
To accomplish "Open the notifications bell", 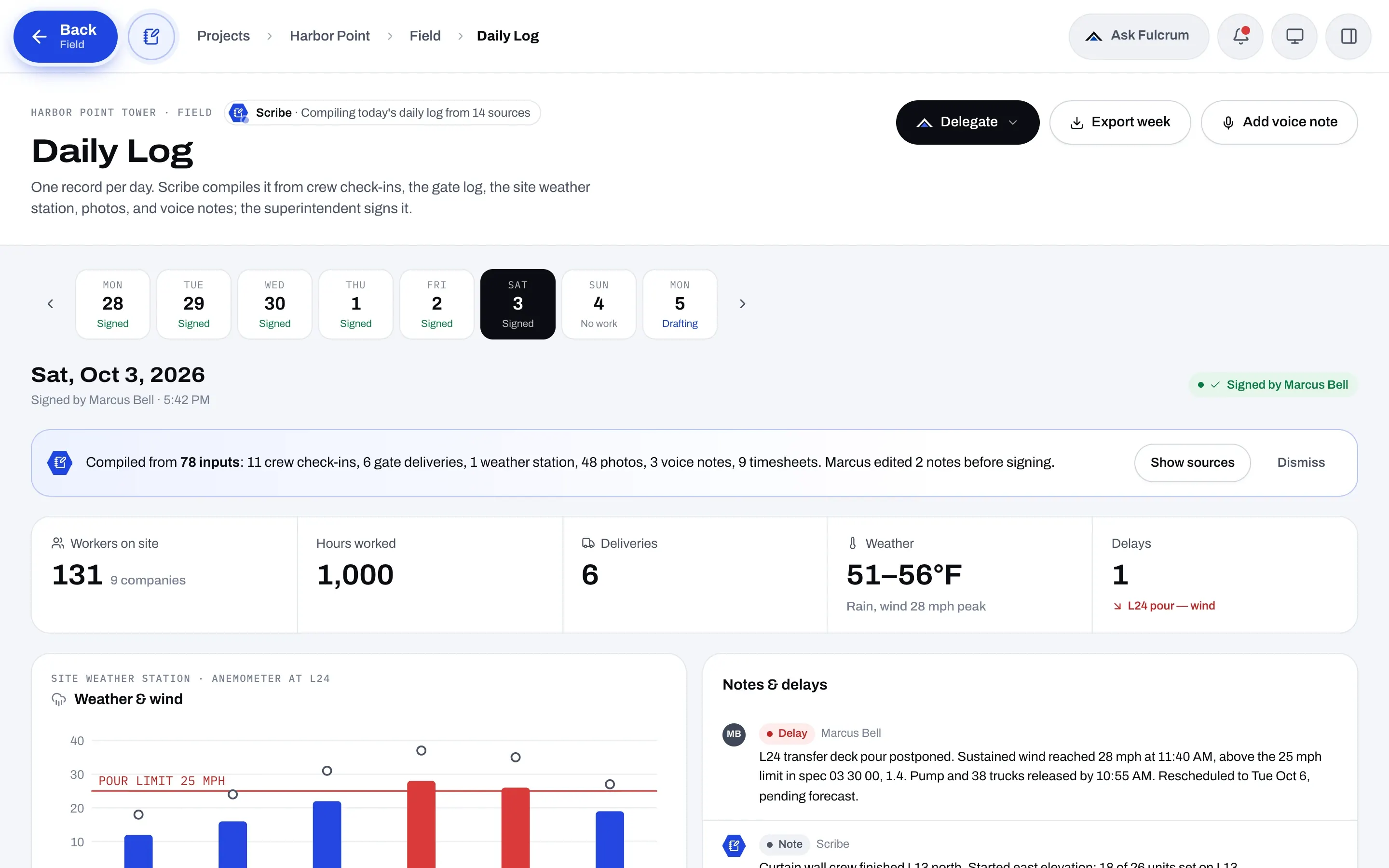I will pos(1240,36).
